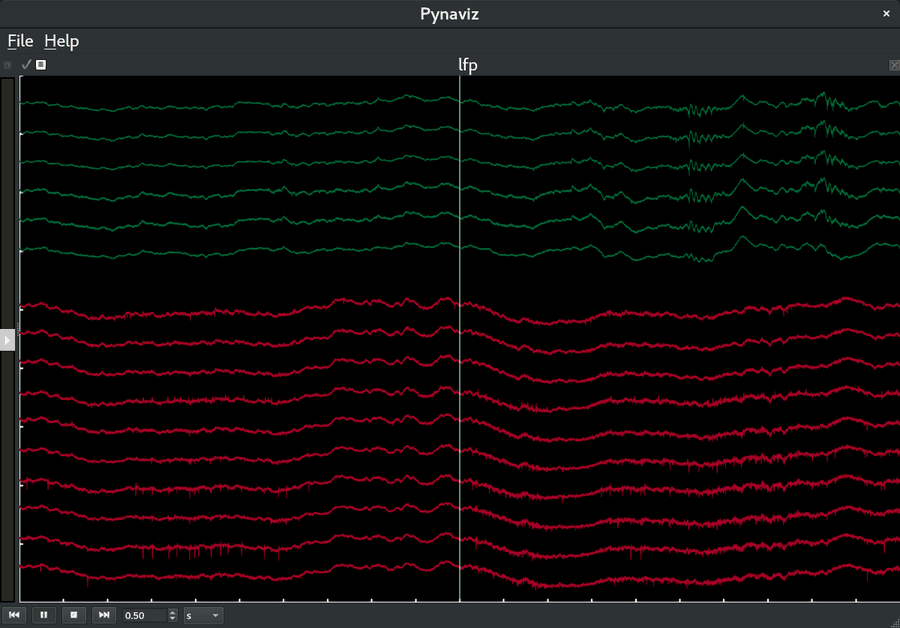Jump playback to the beginning
Screen dimensions: 900x628
point(14,615)
